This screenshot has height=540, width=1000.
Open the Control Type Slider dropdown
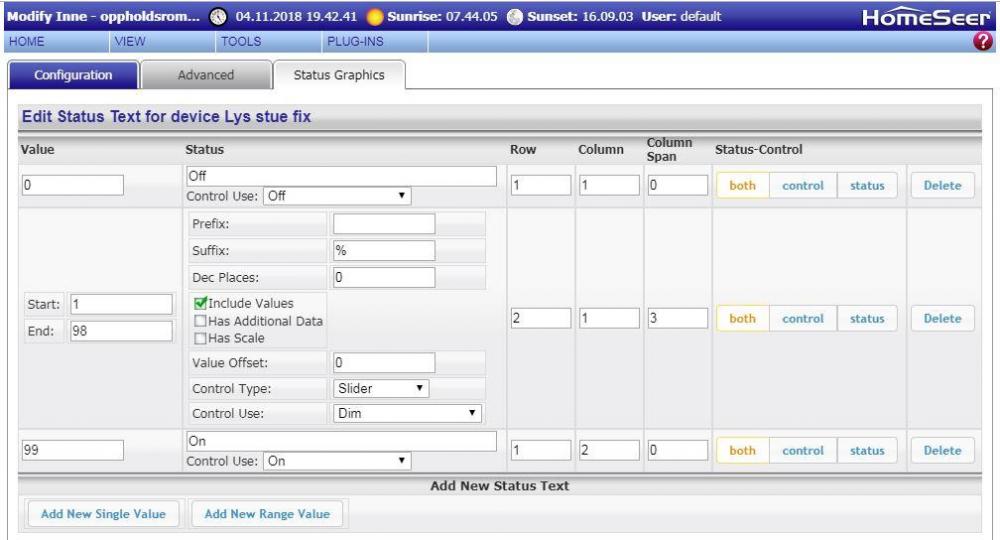[x=381, y=387]
